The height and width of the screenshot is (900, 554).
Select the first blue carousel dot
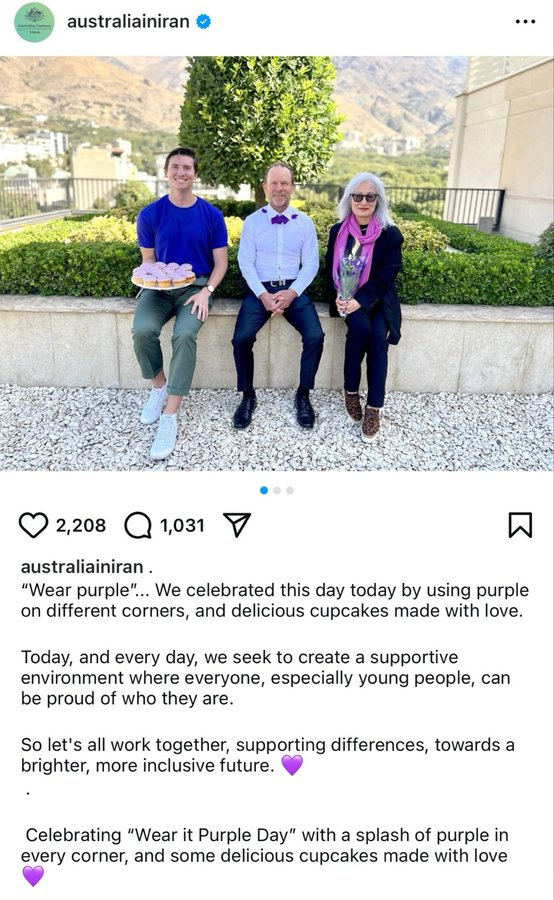click(264, 490)
